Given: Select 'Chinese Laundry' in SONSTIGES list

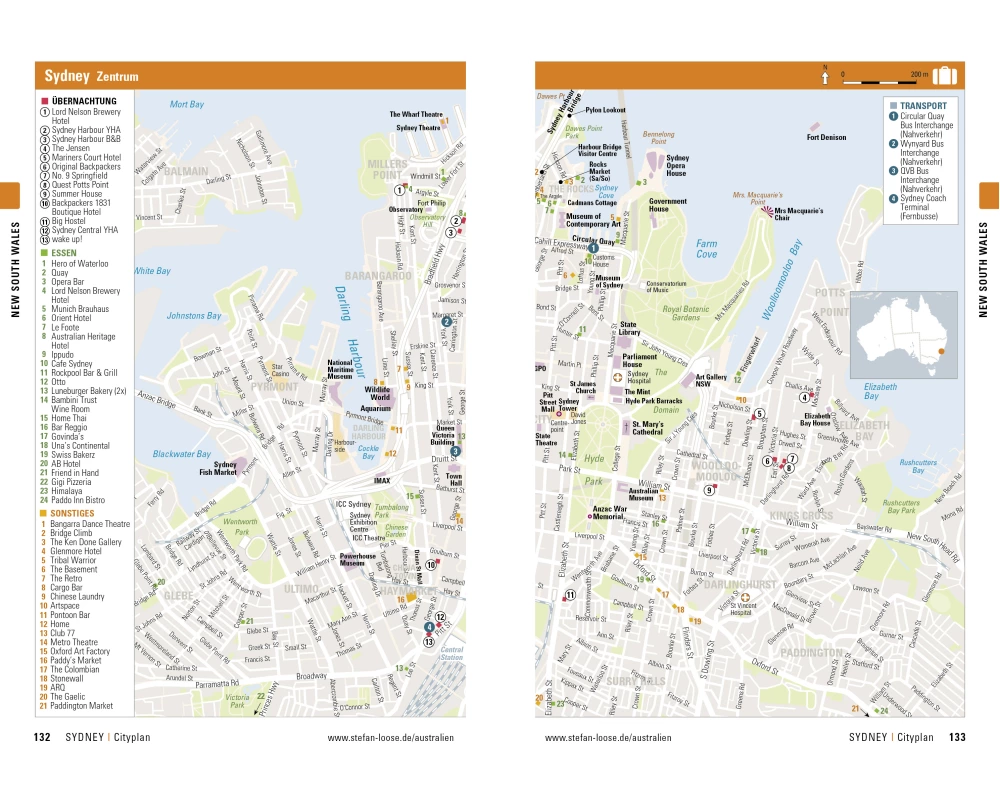Looking at the screenshot, I should click(x=77, y=596).
